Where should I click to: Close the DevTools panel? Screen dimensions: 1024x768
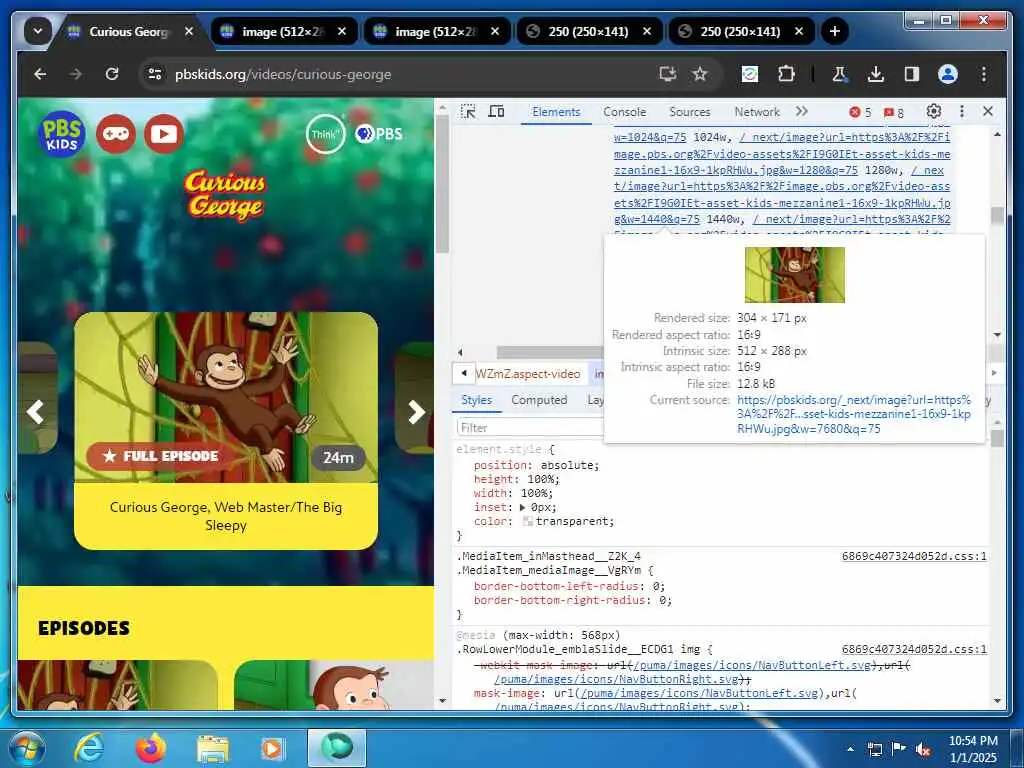[987, 112]
